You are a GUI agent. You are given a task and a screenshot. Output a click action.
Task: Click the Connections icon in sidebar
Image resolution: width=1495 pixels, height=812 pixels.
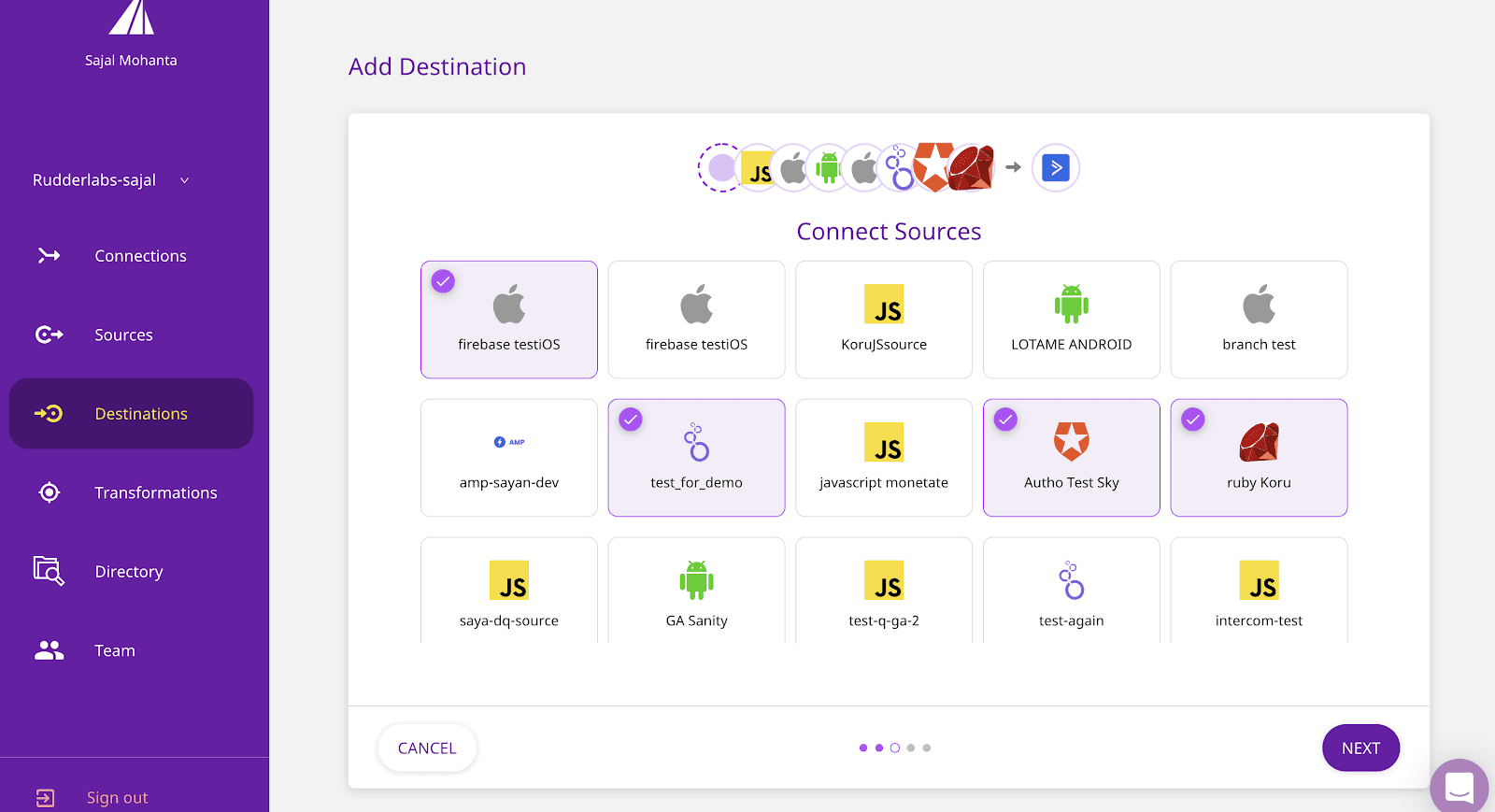(x=49, y=256)
